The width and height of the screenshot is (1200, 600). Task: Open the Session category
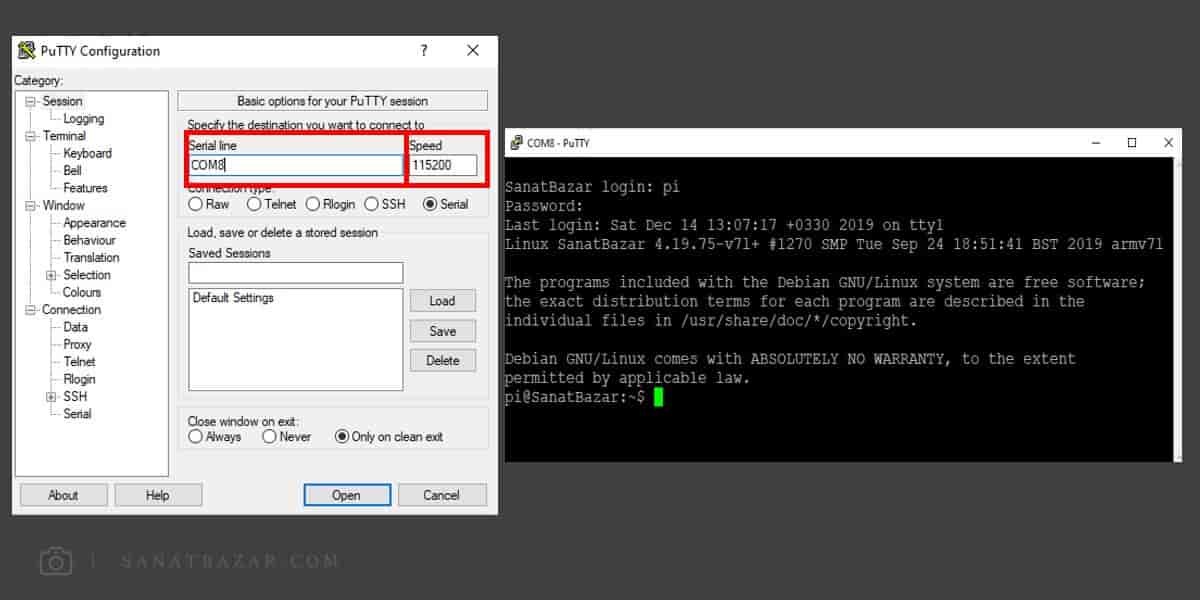[62, 101]
